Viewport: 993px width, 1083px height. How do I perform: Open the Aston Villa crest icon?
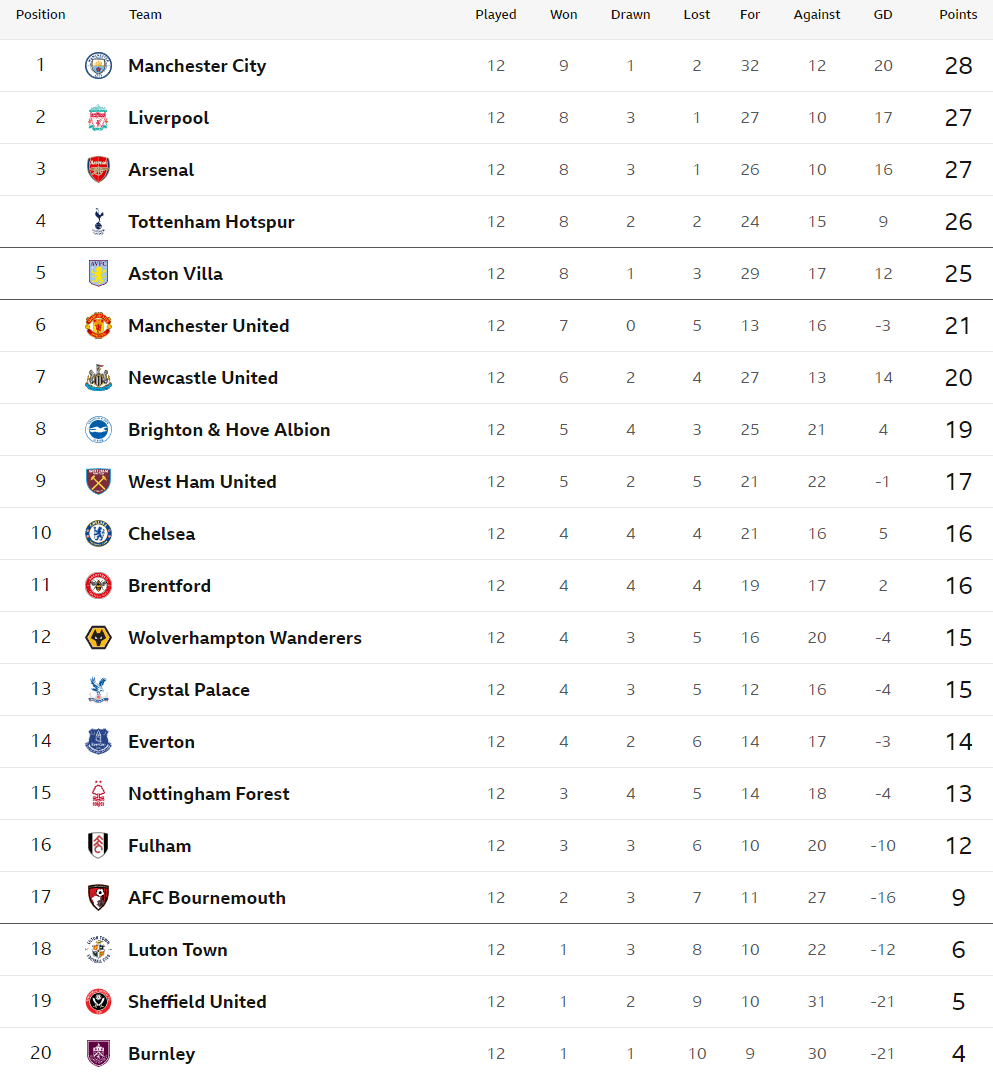(98, 274)
